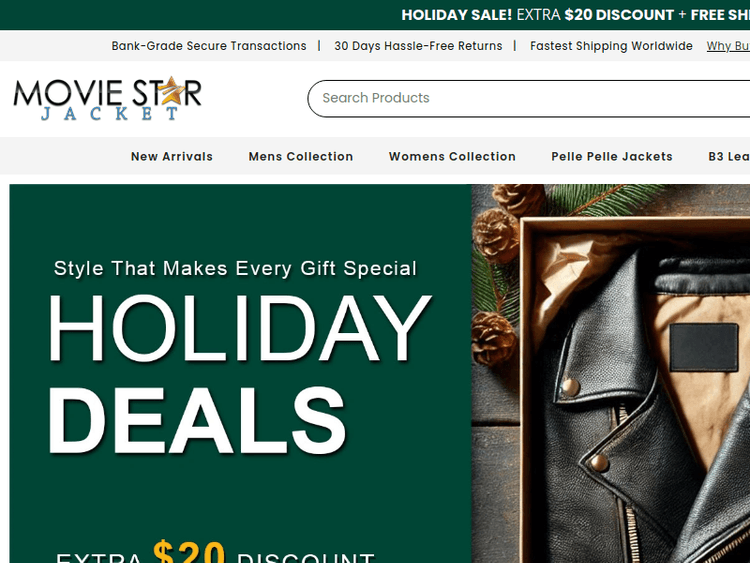Open Pelle Pelle Jackets menu

[612, 156]
